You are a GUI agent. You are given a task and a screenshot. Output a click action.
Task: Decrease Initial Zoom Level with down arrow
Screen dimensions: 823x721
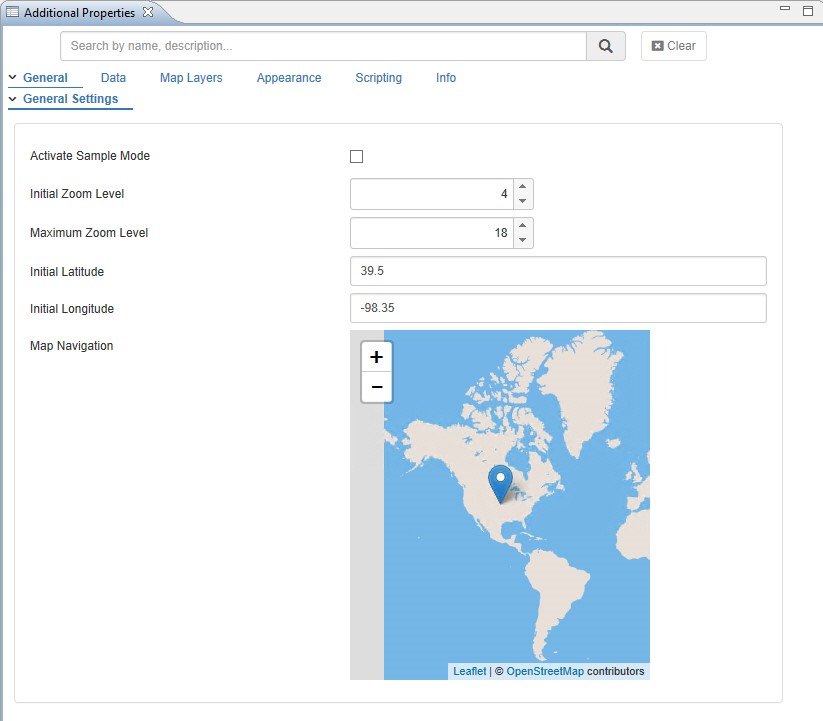[522, 201]
